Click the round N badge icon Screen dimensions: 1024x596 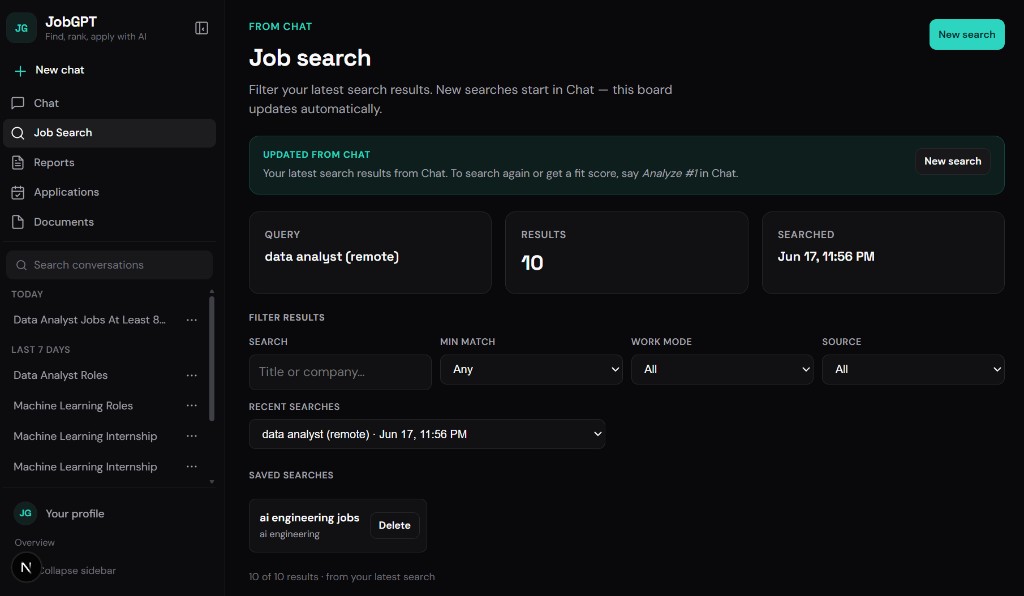[26, 567]
